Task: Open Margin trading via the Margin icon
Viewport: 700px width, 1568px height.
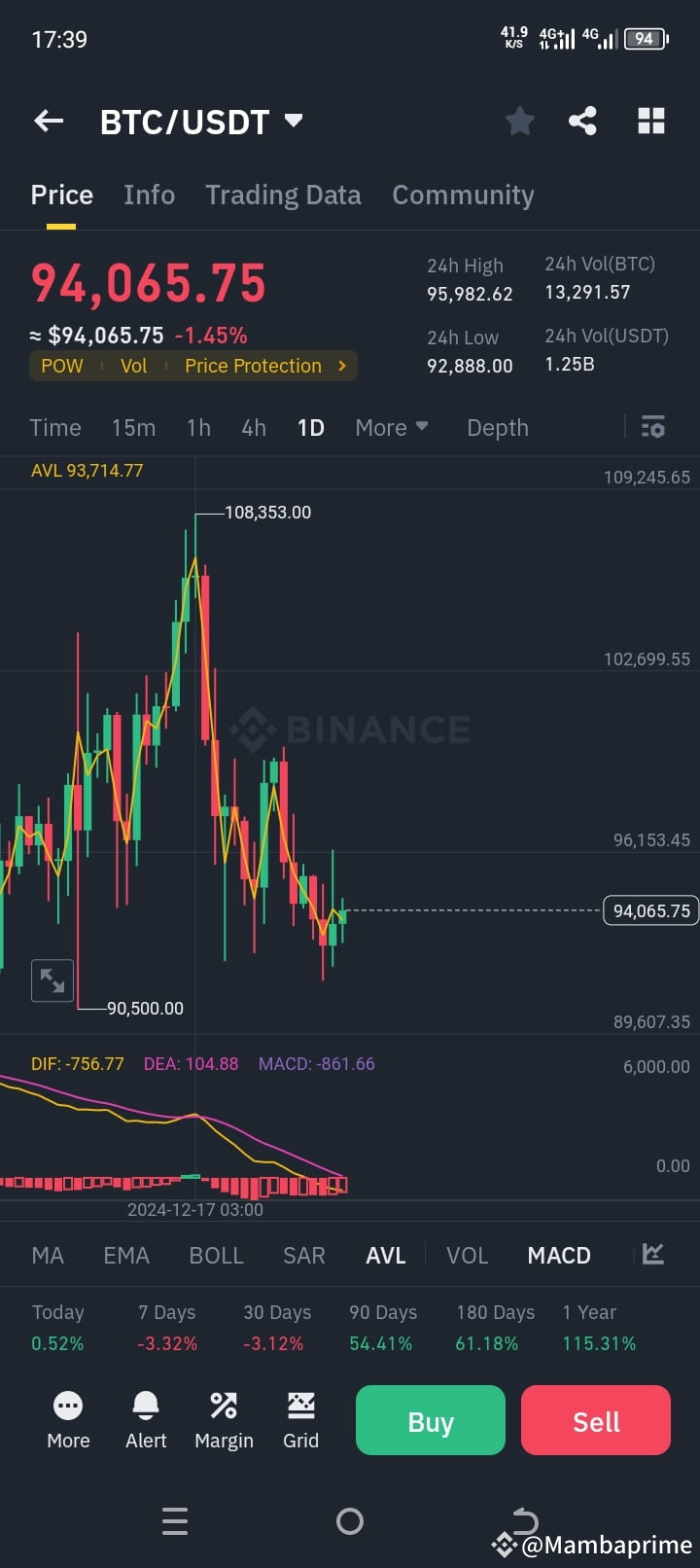Action: 224,1419
